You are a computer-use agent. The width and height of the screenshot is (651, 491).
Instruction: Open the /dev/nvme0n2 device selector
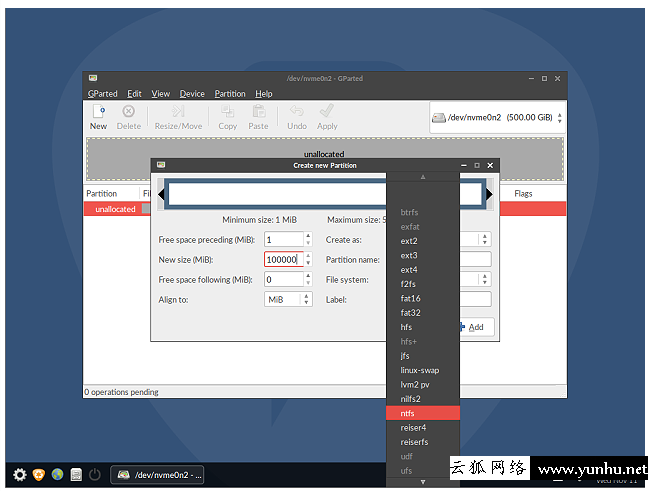[497, 118]
